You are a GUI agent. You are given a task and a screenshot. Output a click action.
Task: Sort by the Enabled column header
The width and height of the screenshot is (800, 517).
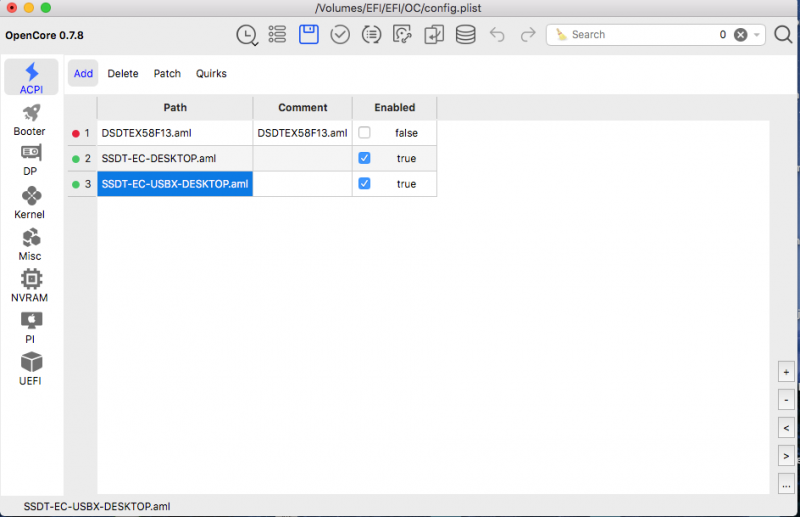395,108
